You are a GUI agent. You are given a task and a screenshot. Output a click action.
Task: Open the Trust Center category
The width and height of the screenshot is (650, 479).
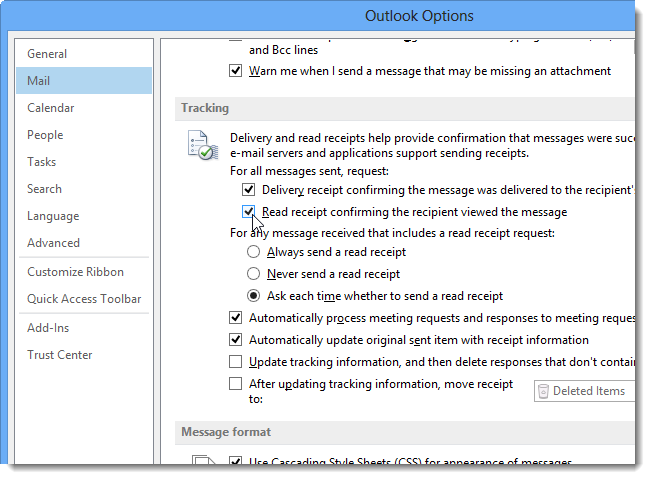point(84,355)
